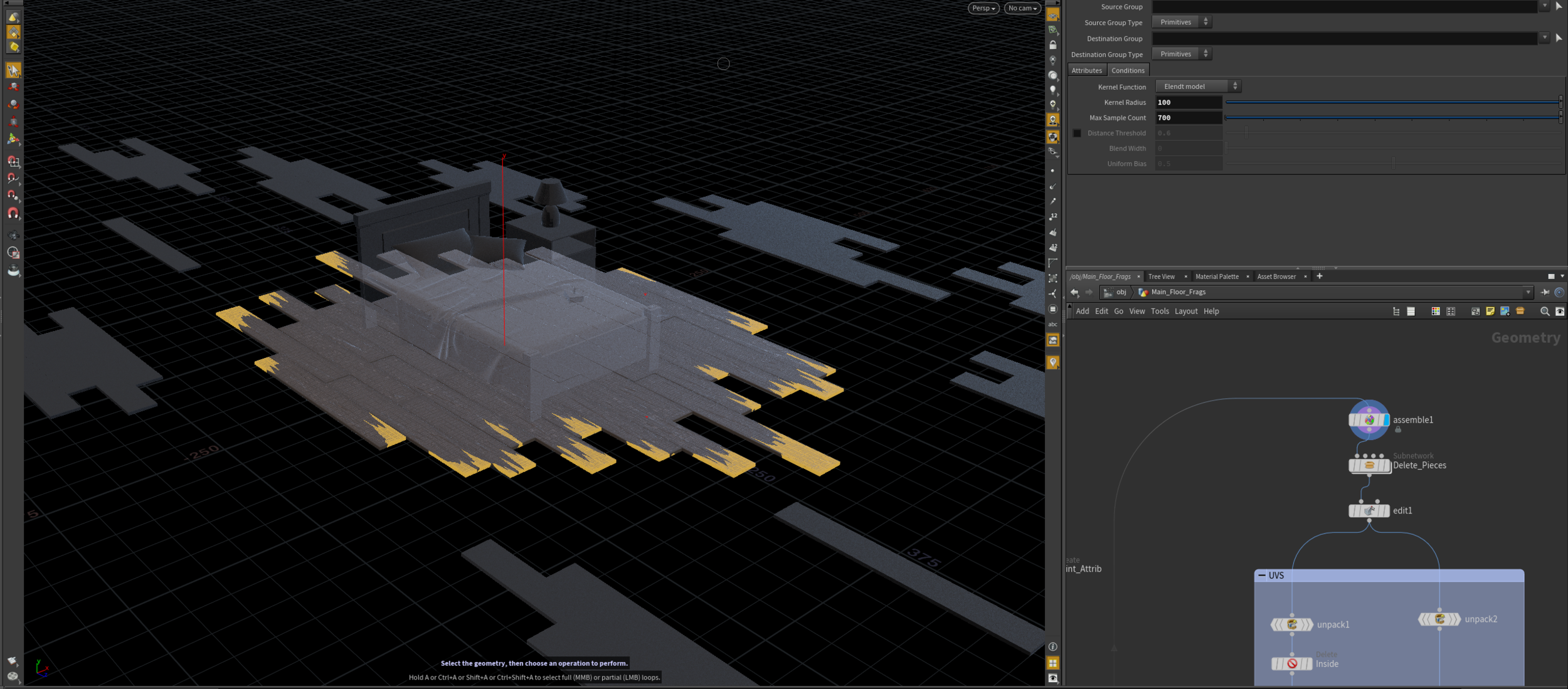Image resolution: width=1568 pixels, height=689 pixels.
Task: Click the objects selection mode icon at top-left
Action: (13, 18)
